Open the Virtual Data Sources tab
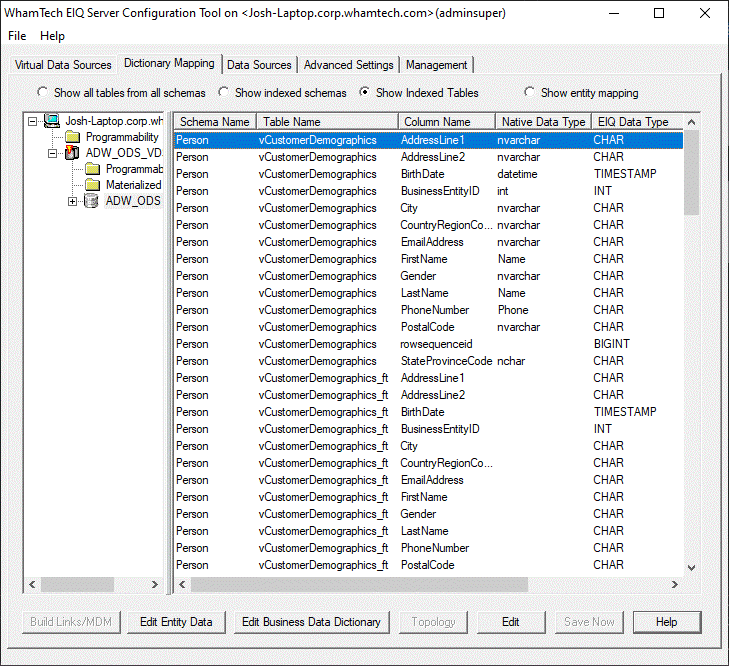 coord(63,65)
